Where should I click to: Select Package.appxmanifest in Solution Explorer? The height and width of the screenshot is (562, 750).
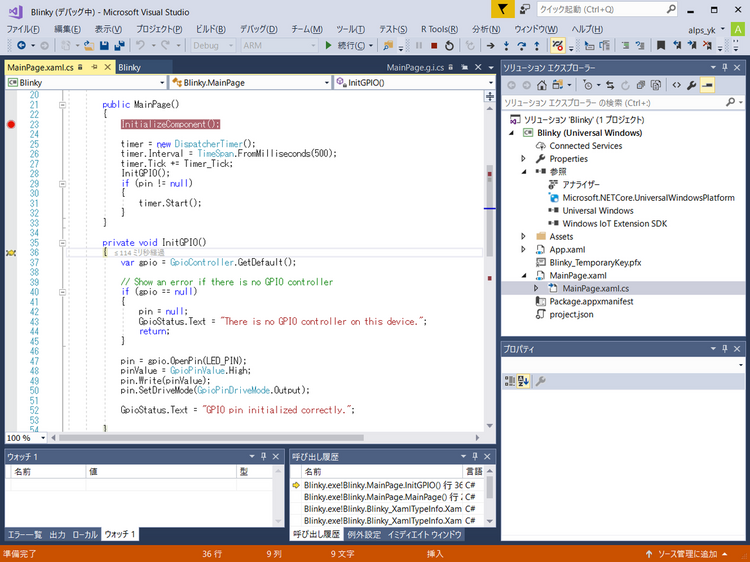593,301
